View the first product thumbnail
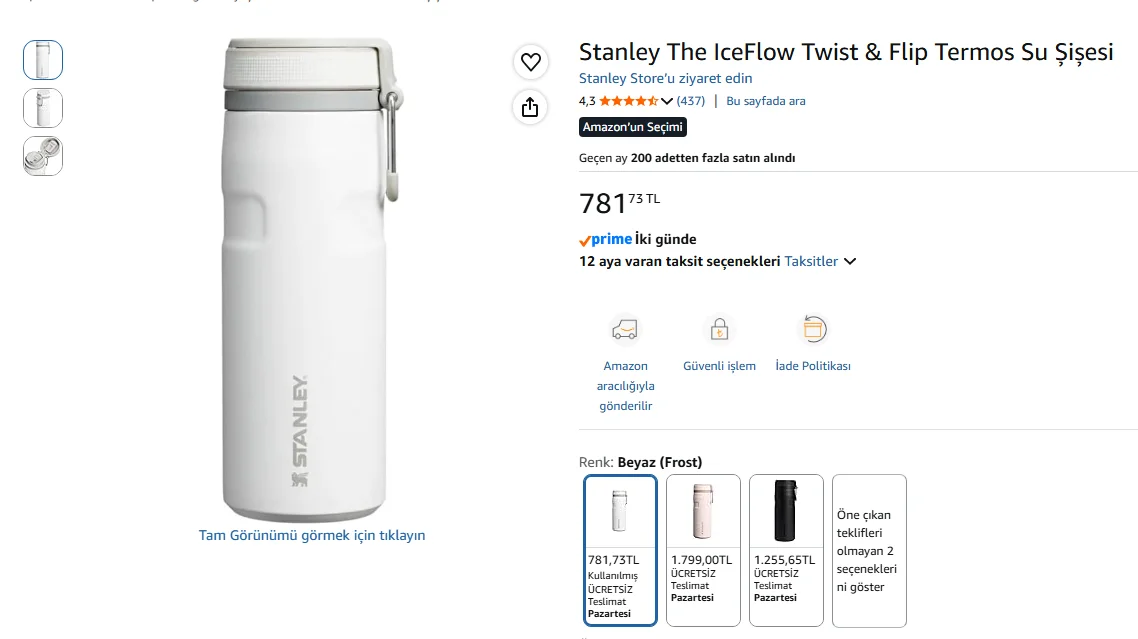 [43, 60]
